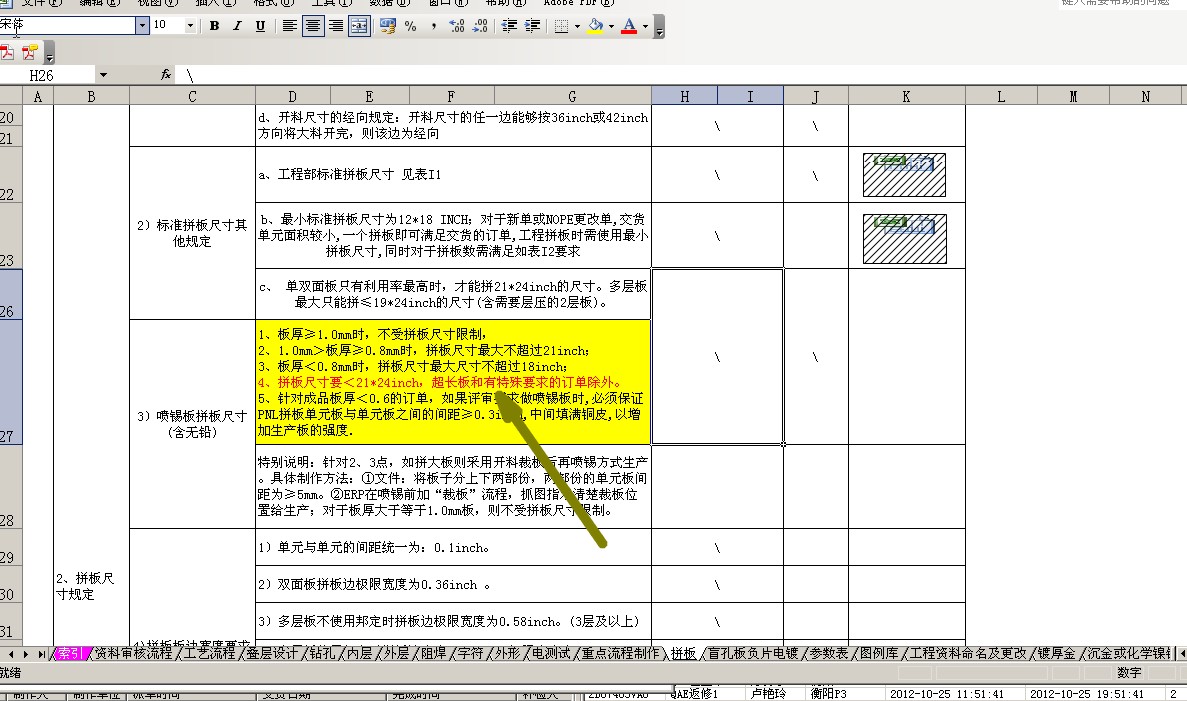This screenshot has width=1187, height=701.
Task: Click into the formula bar
Action: (x=681, y=75)
